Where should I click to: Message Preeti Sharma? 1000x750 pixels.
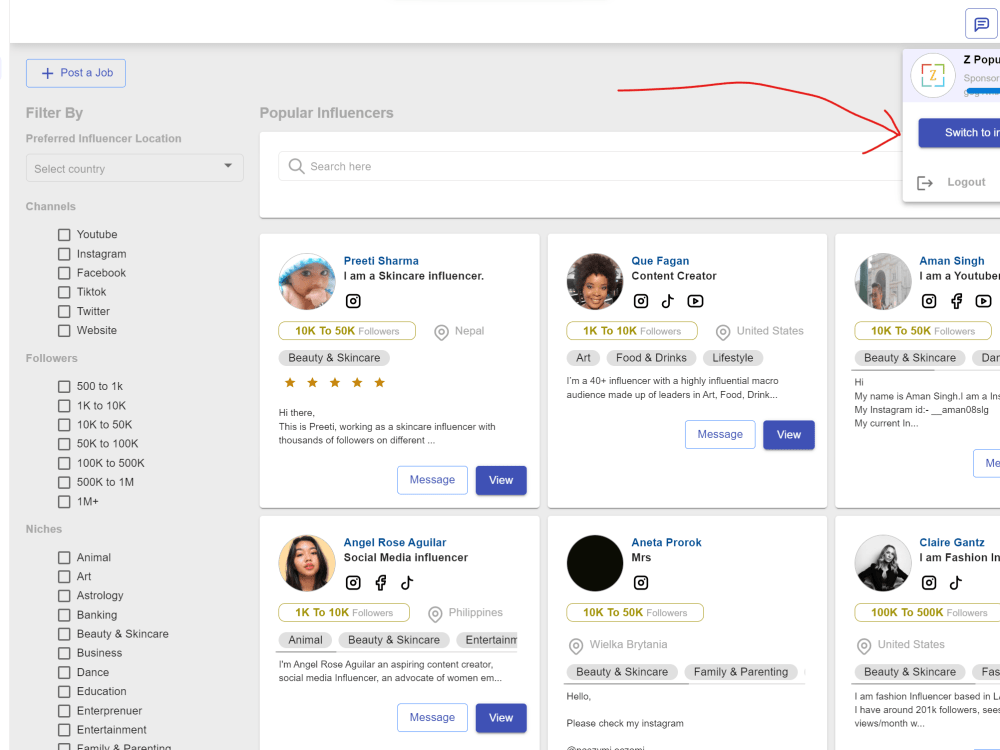click(x=432, y=480)
